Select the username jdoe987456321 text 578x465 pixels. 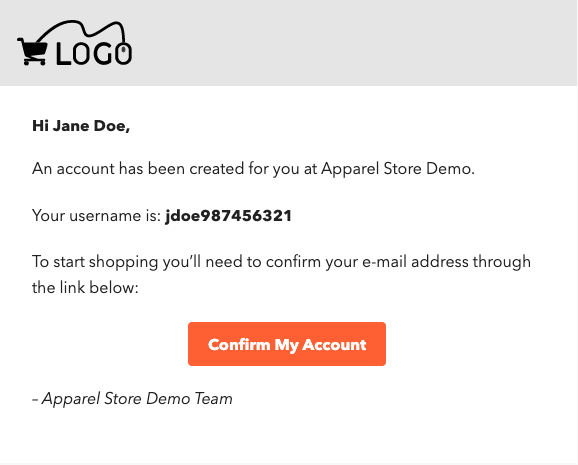(x=229, y=216)
